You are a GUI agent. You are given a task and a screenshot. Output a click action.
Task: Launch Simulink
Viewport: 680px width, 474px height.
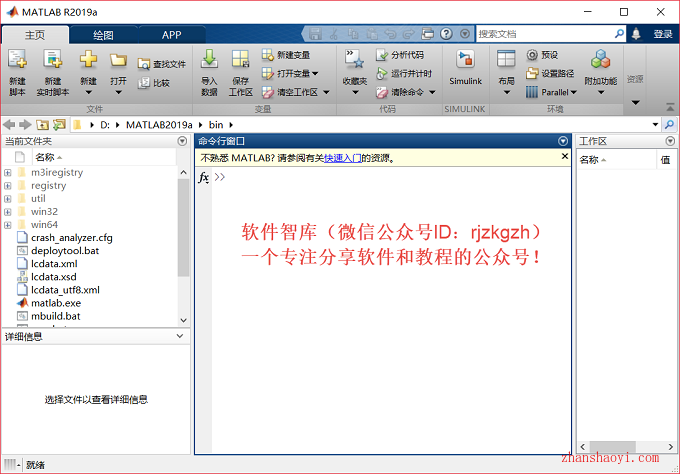point(465,67)
